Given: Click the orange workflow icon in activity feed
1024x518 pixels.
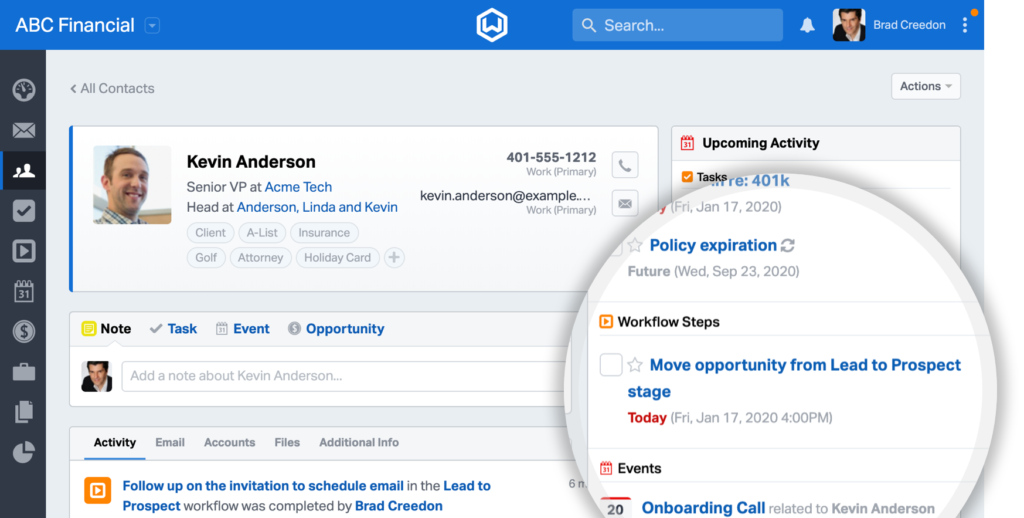Looking at the screenshot, I should coord(97,490).
